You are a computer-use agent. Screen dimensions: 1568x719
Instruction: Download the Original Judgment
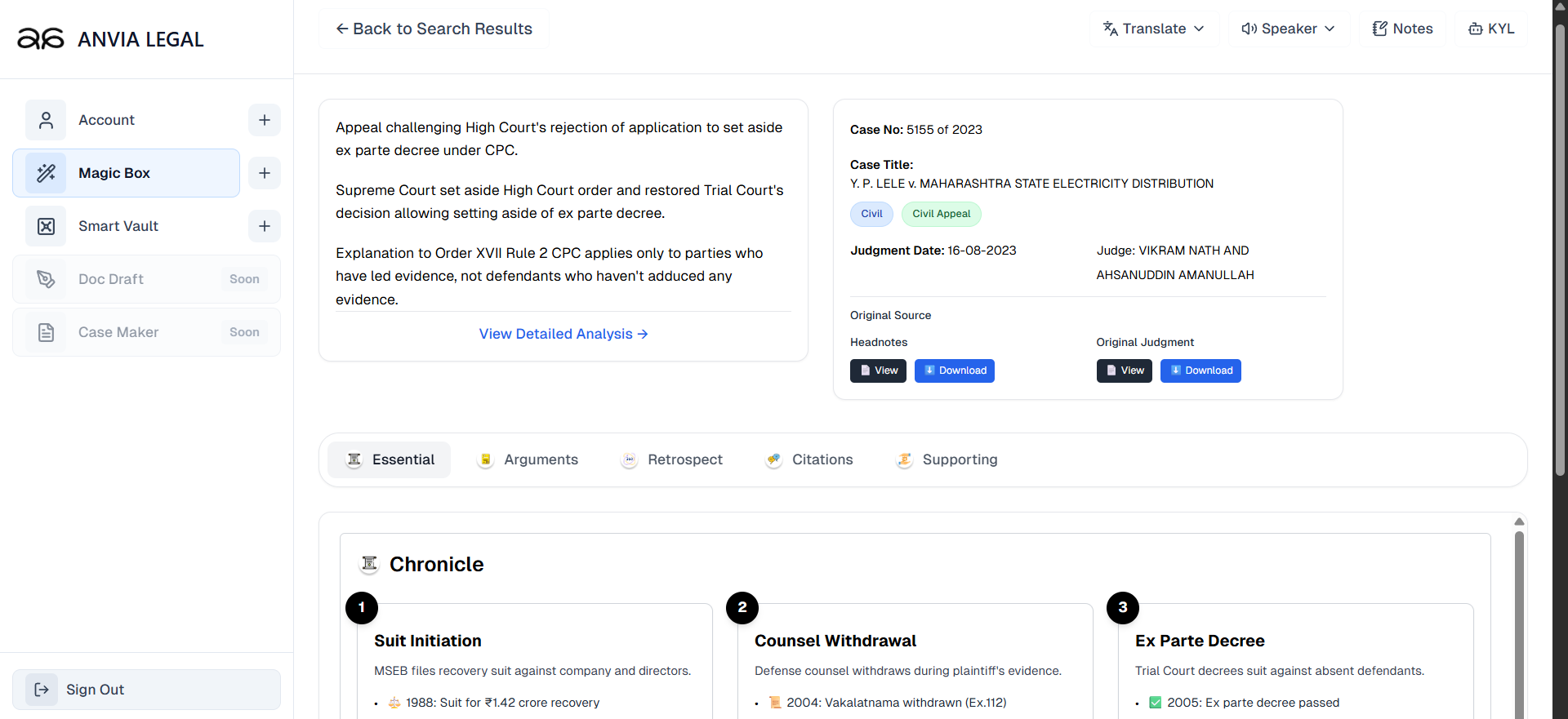tap(1200, 371)
